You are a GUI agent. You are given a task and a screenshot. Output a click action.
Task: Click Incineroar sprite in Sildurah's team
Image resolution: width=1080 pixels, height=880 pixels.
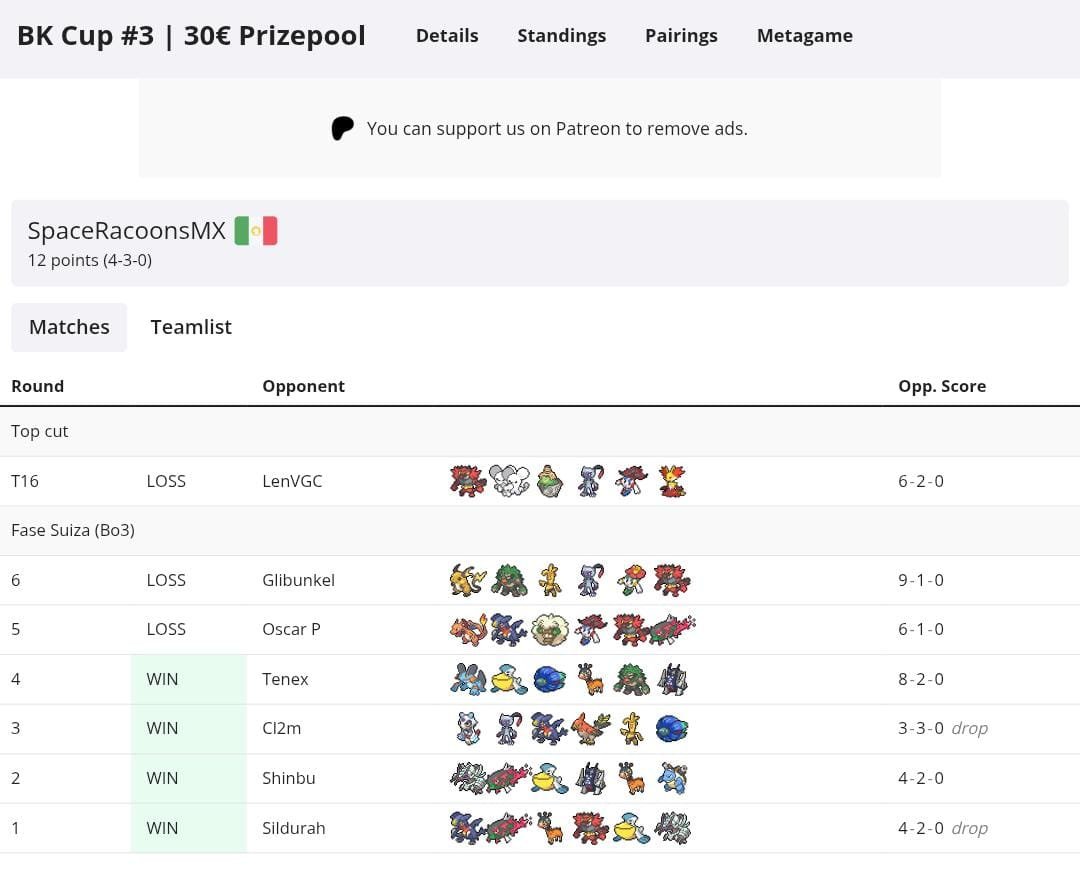click(590, 828)
